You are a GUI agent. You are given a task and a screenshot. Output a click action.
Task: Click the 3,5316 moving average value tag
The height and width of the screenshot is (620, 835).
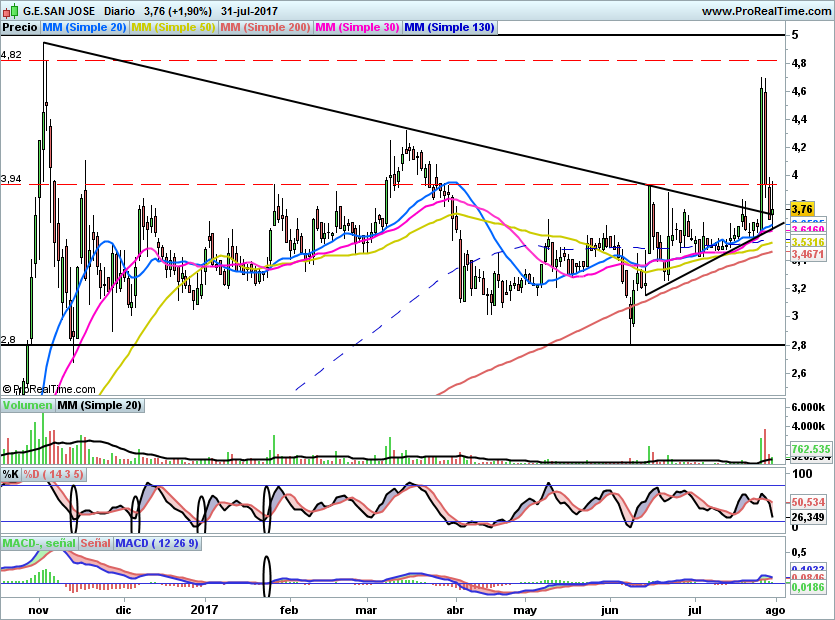click(x=808, y=242)
